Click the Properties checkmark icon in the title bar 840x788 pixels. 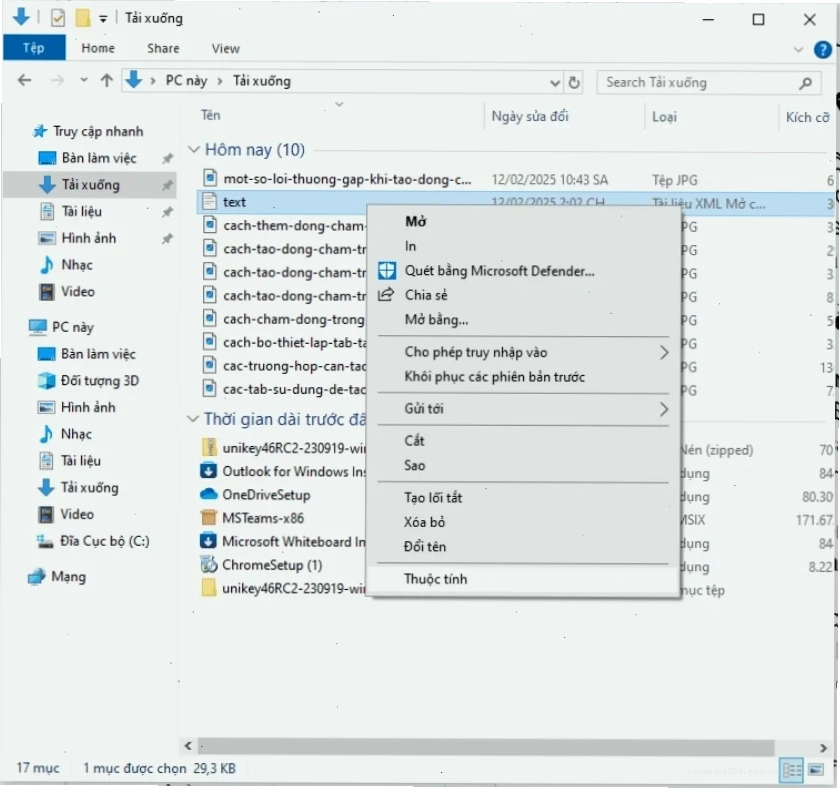(57, 19)
